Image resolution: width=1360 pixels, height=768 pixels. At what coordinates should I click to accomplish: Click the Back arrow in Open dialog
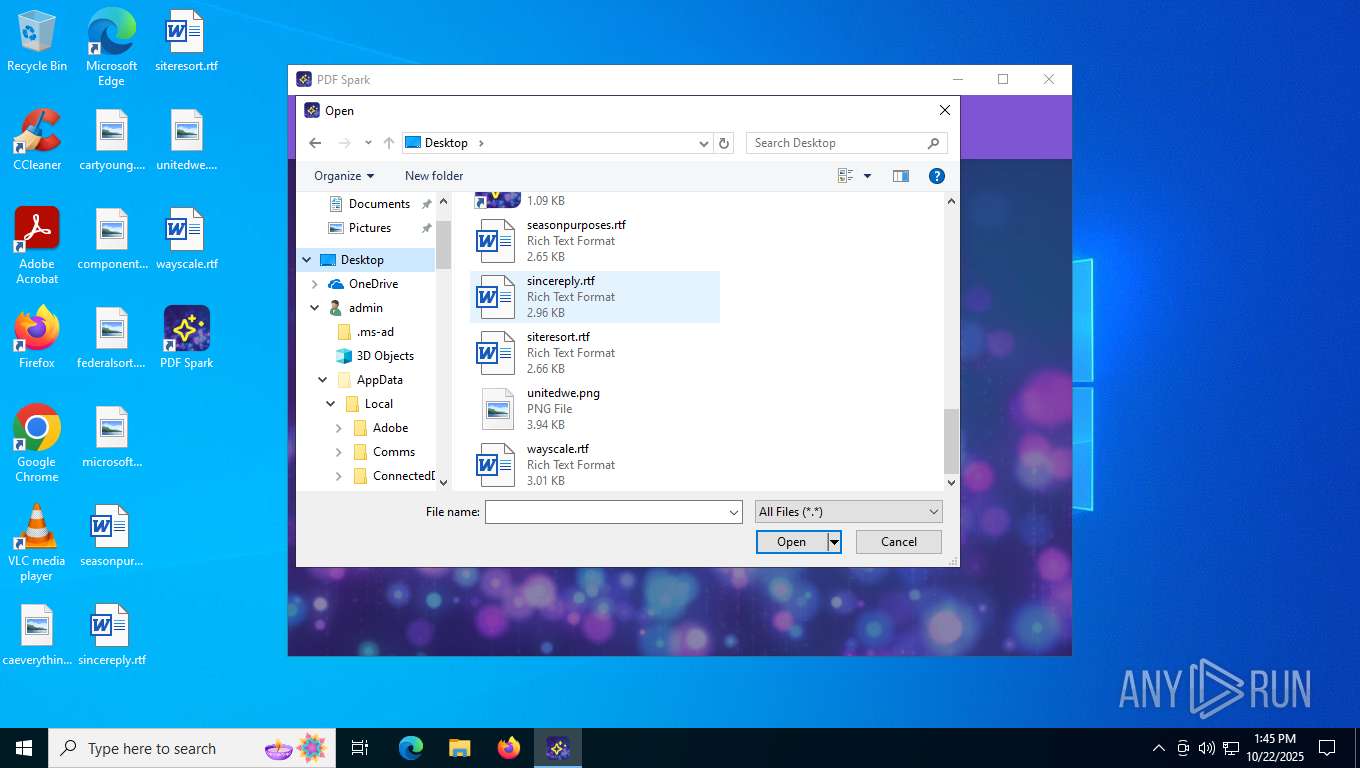[315, 143]
